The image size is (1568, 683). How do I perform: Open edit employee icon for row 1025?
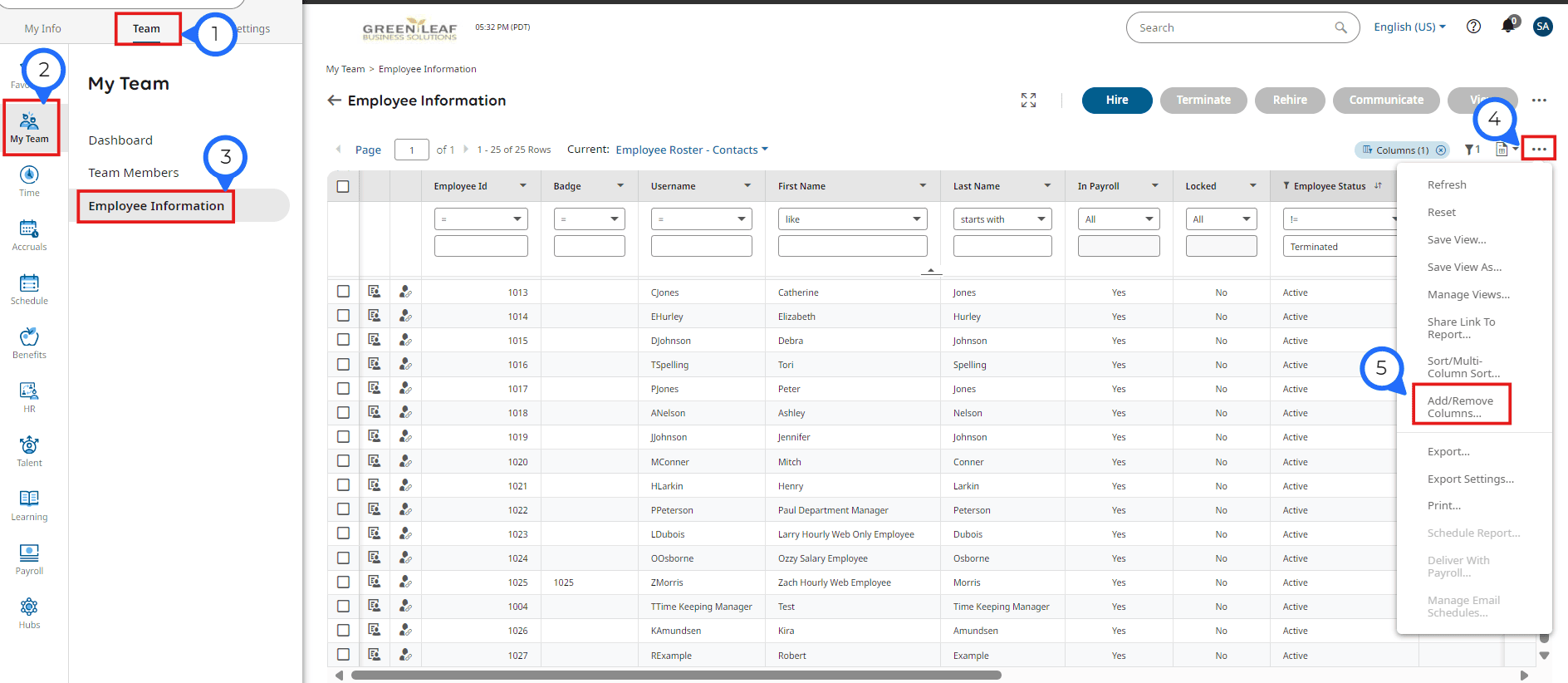click(x=405, y=582)
